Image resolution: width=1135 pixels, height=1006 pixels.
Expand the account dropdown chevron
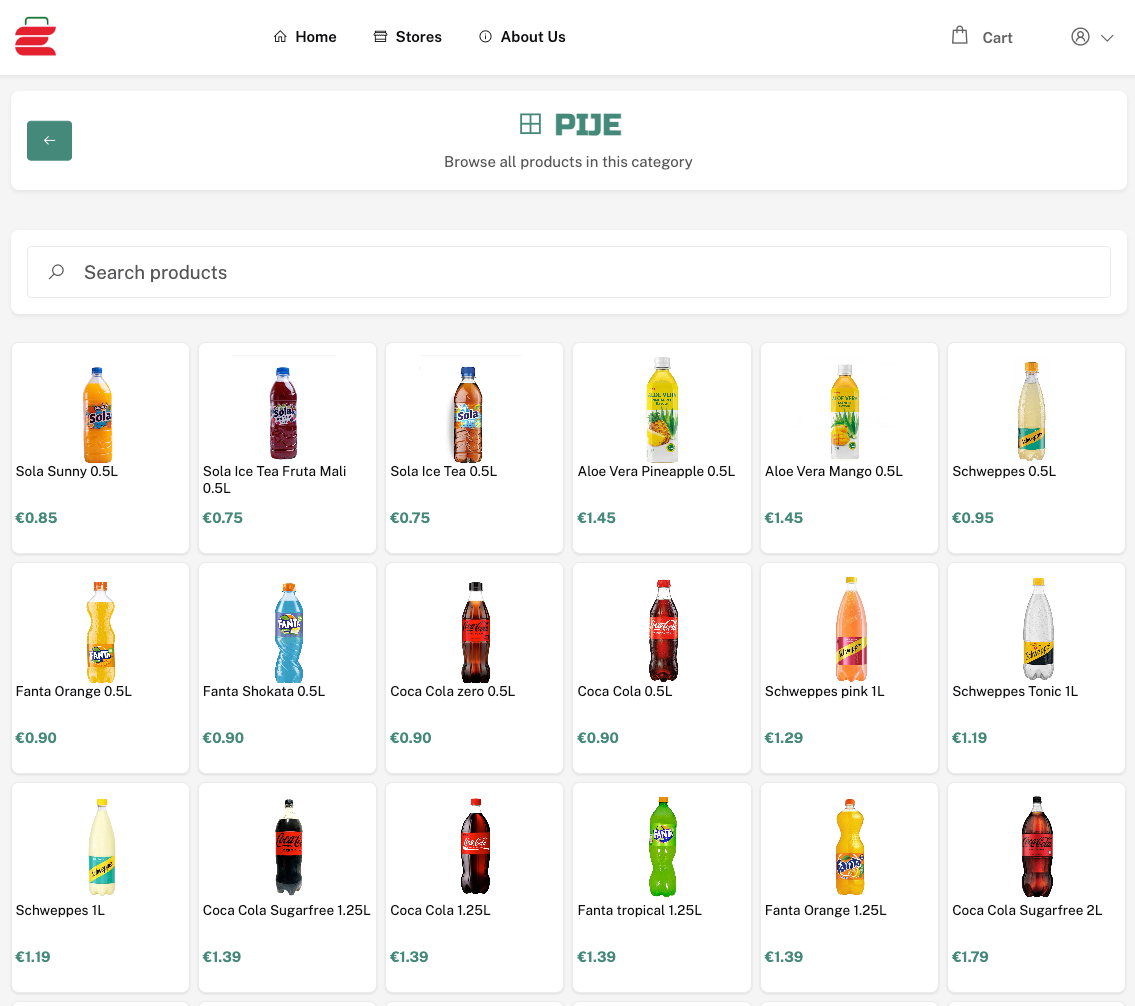(x=1107, y=38)
